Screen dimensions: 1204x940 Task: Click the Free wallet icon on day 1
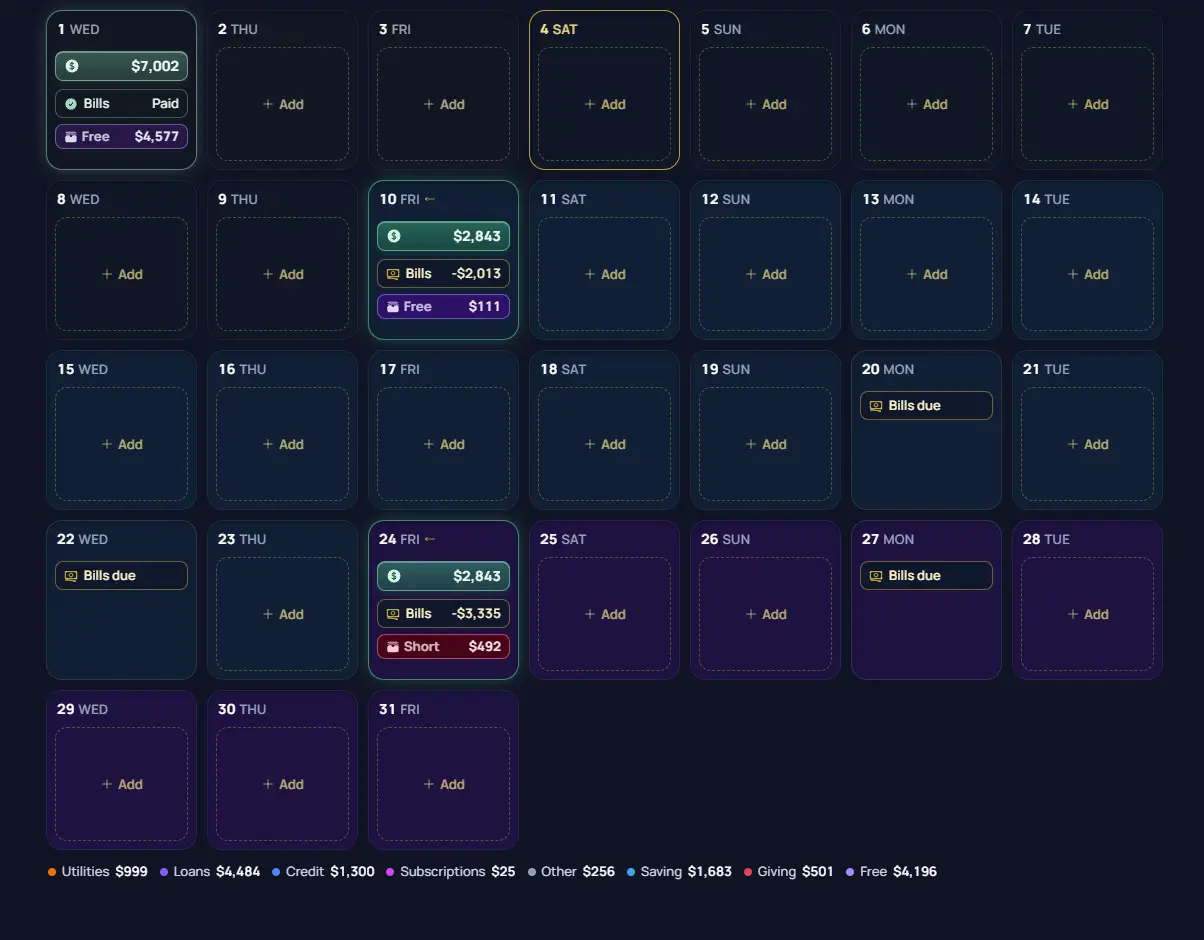71,137
